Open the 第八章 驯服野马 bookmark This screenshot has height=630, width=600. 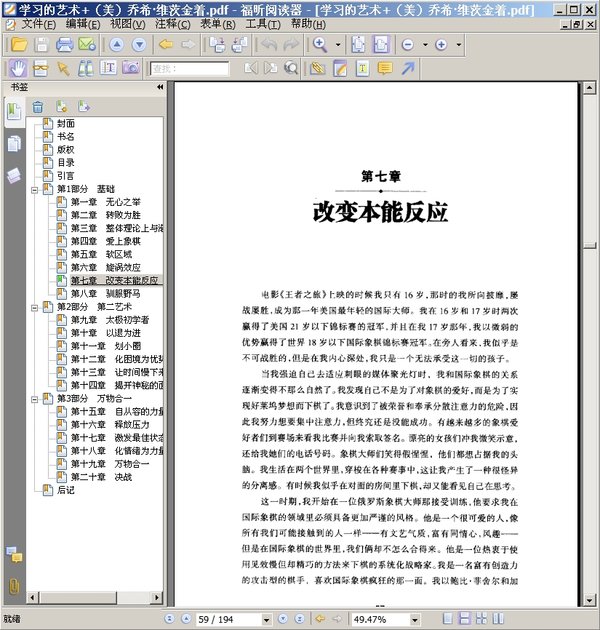point(105,294)
